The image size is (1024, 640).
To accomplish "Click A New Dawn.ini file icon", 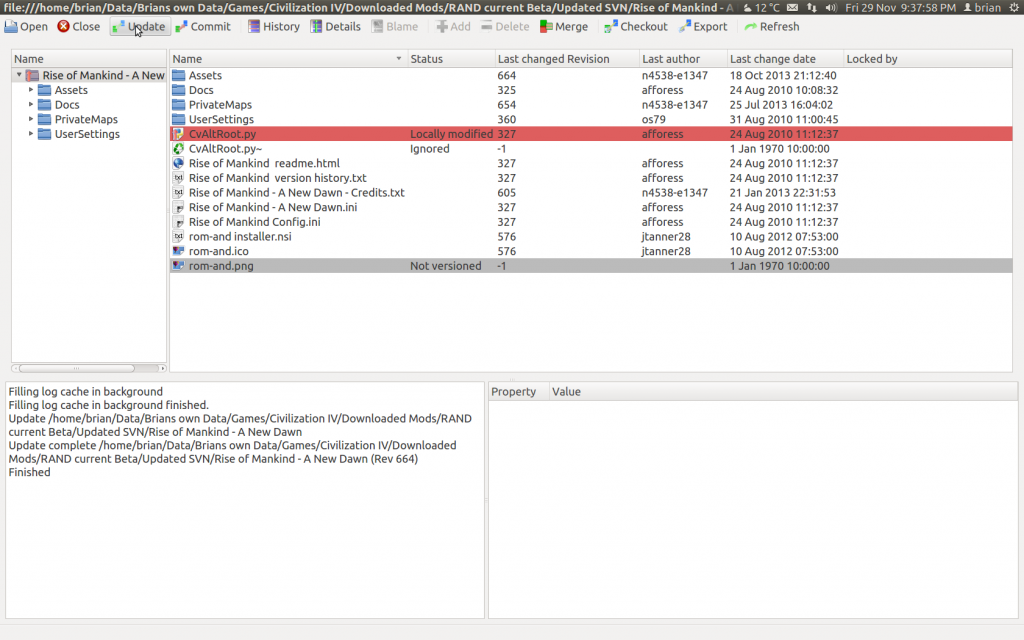I will tap(178, 207).
